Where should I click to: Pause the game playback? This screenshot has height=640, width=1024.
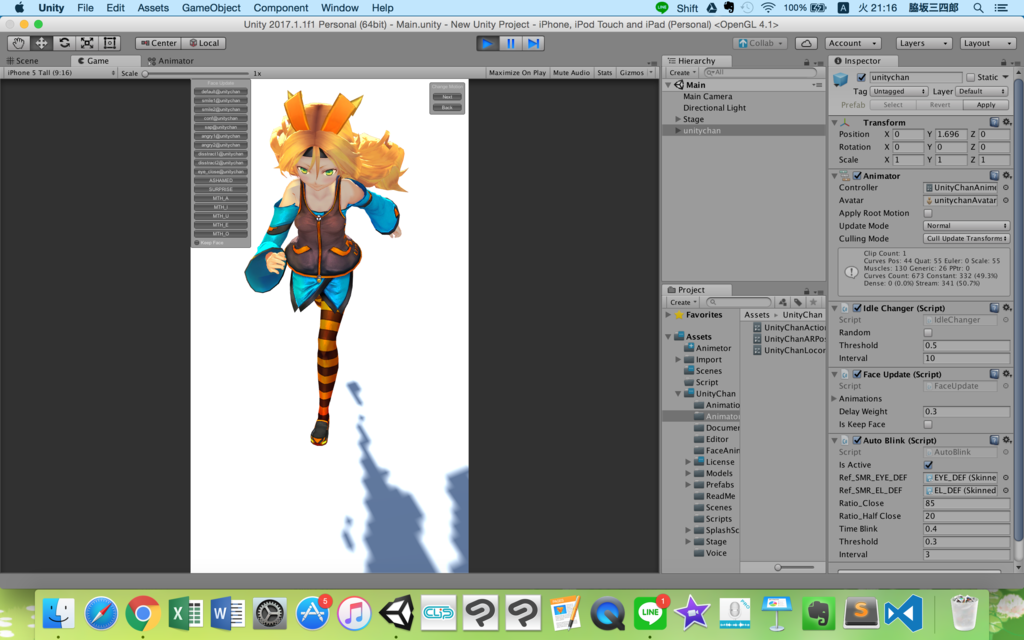pos(510,43)
